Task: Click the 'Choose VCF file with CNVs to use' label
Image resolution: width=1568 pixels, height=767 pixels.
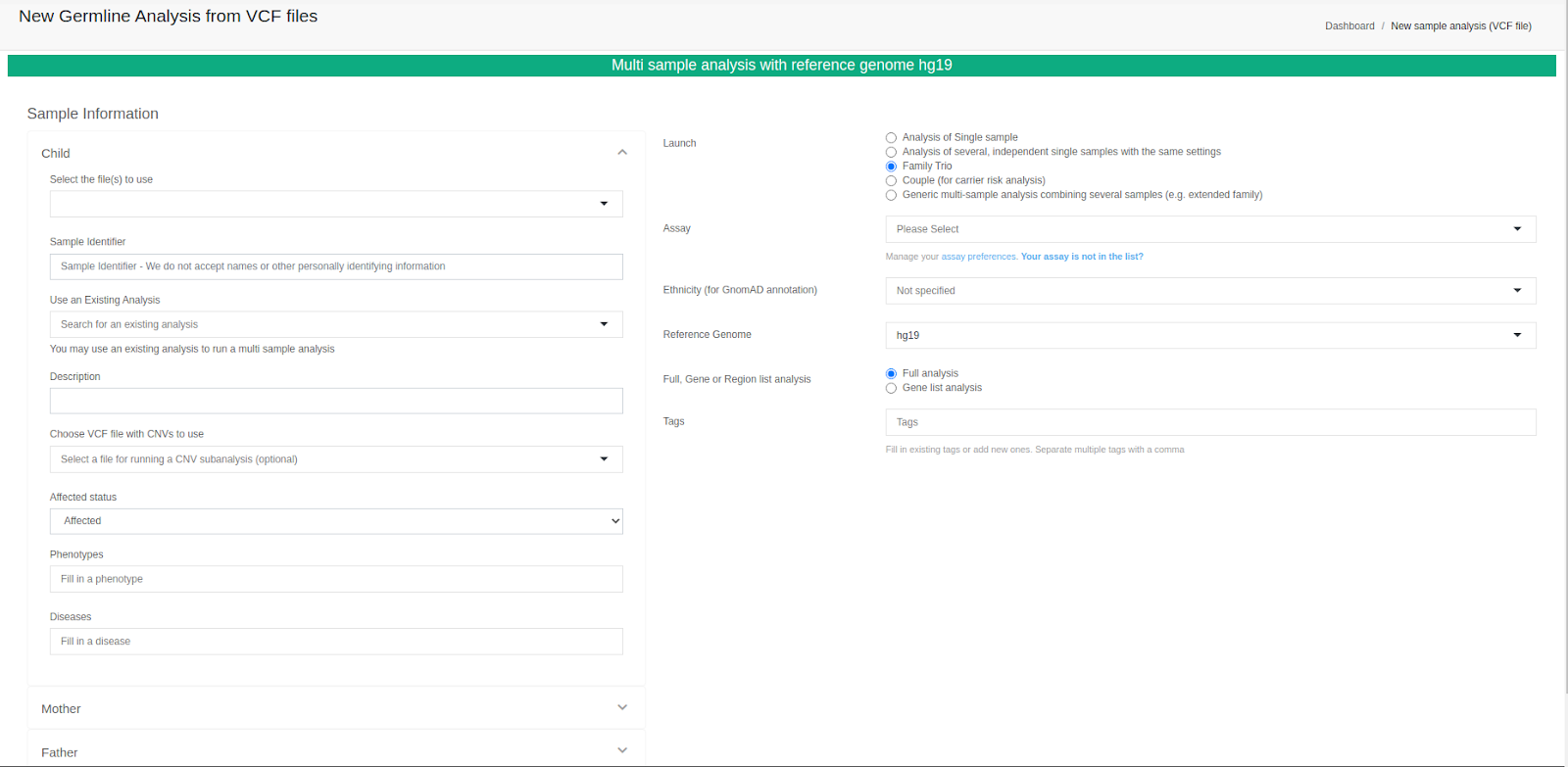Action: (x=127, y=434)
